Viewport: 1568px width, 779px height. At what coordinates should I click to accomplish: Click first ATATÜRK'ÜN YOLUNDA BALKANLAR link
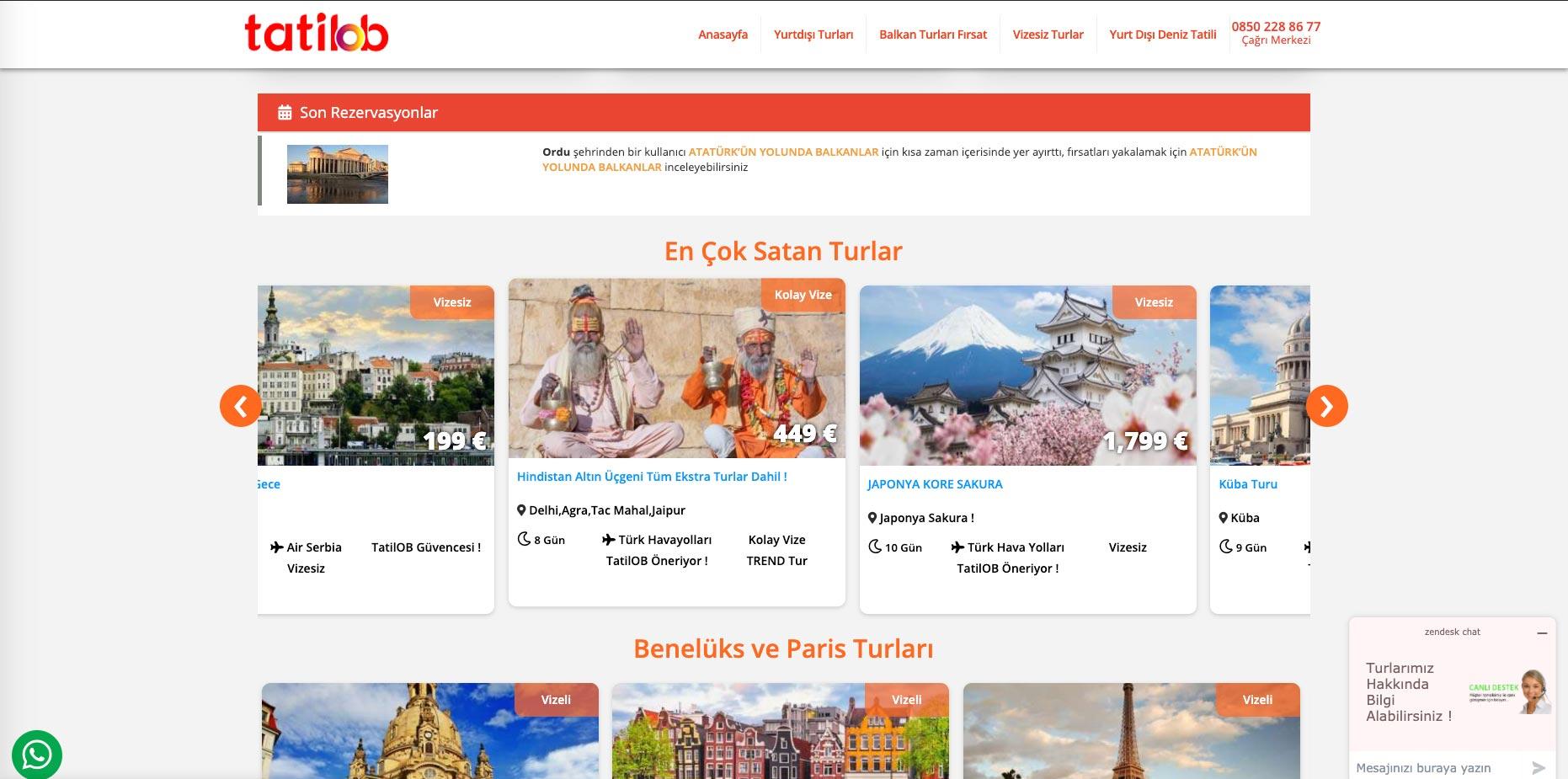tap(783, 152)
